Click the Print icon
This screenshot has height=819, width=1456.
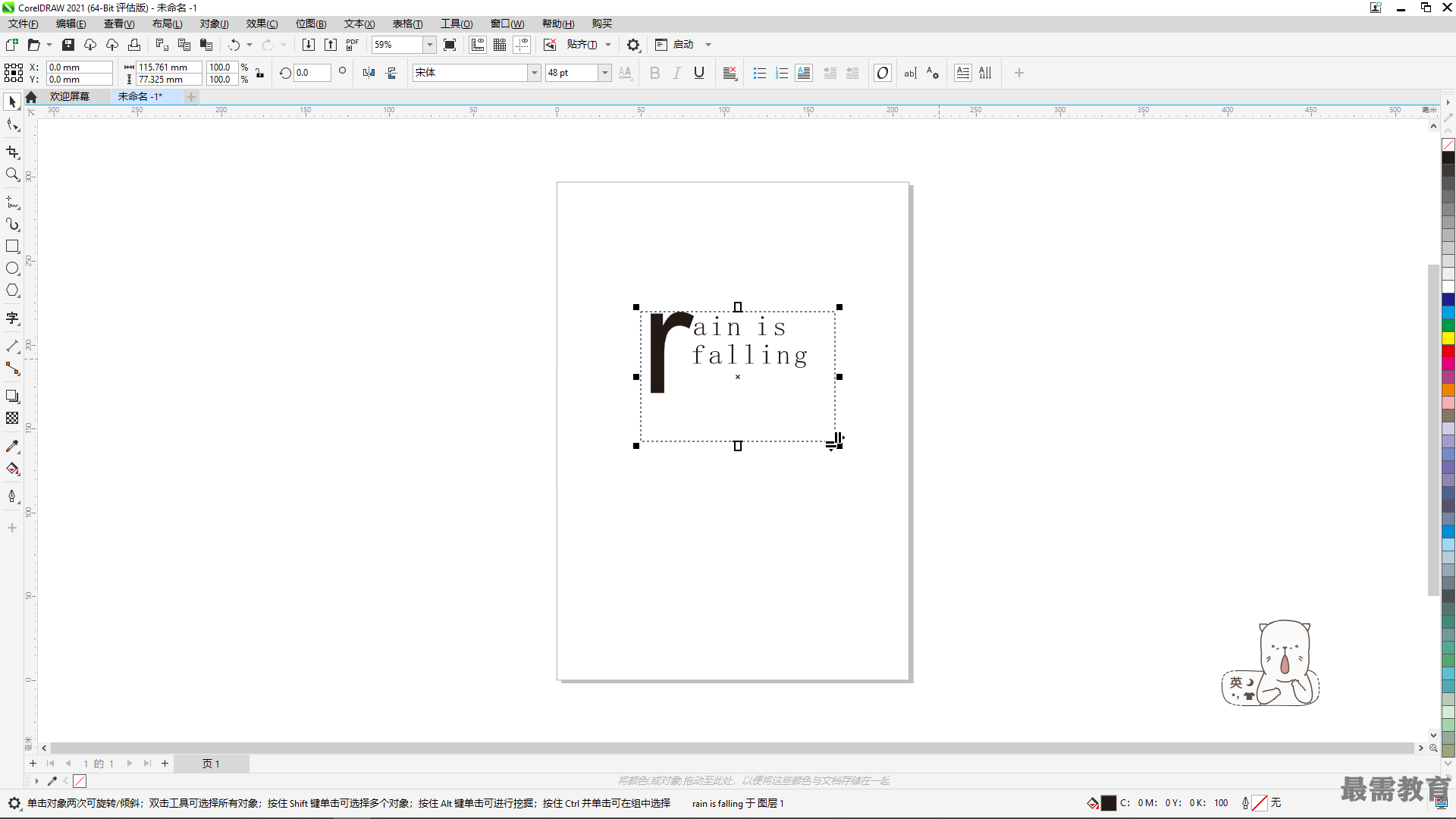[x=134, y=45]
